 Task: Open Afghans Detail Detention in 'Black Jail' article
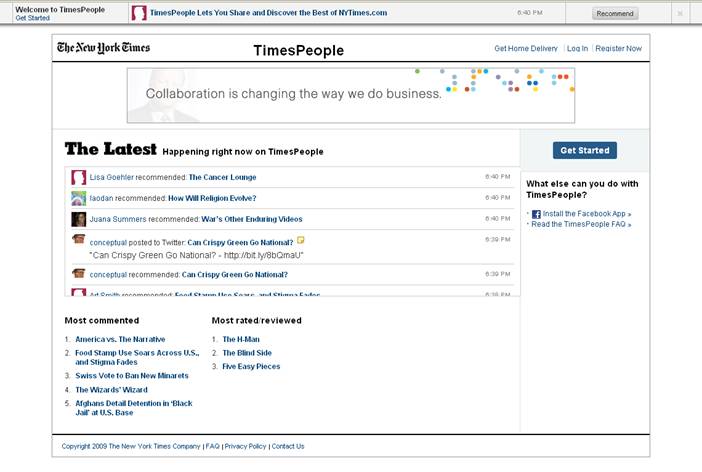coord(133,408)
